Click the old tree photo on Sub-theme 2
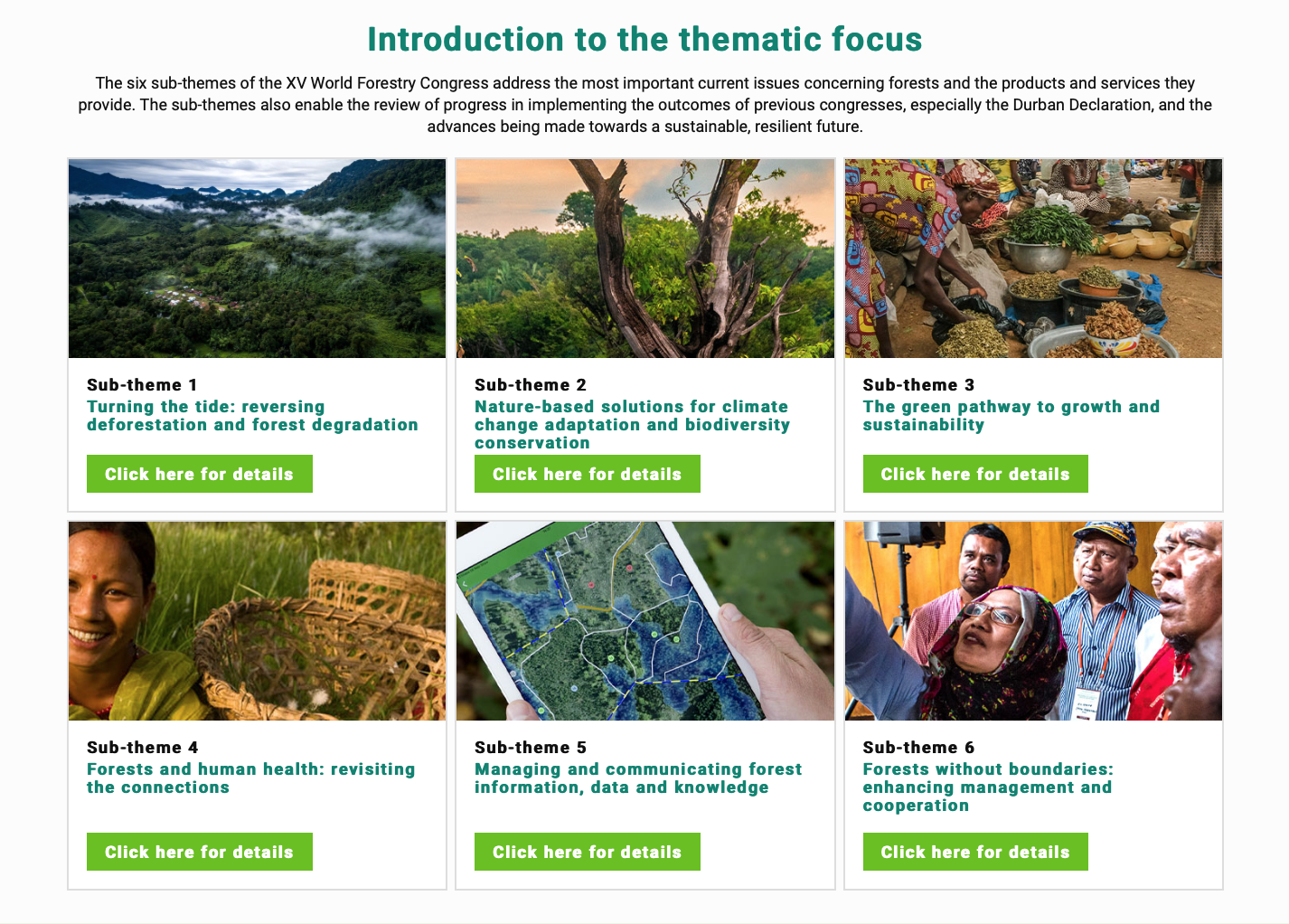 click(645, 259)
